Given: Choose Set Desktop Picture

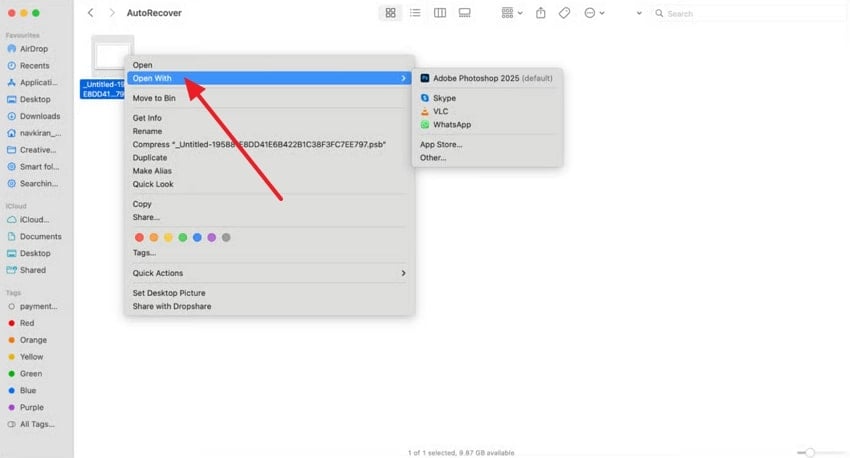Looking at the screenshot, I should coord(269,293).
